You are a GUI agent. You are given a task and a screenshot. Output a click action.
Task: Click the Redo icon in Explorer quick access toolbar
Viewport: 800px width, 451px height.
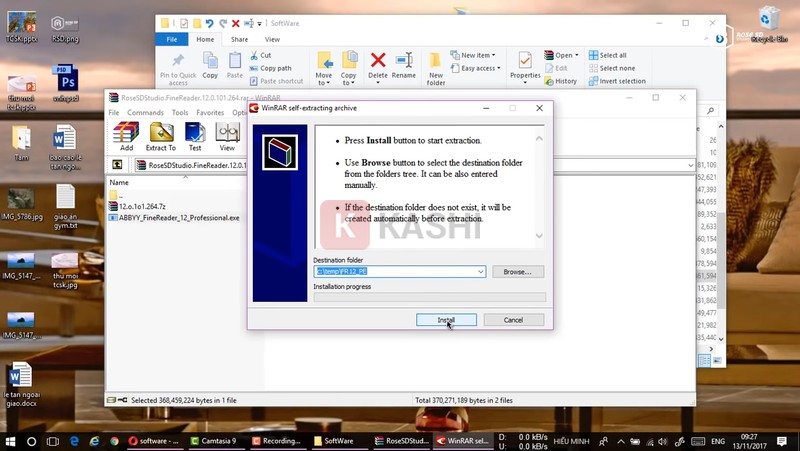pyautogui.click(x=223, y=23)
